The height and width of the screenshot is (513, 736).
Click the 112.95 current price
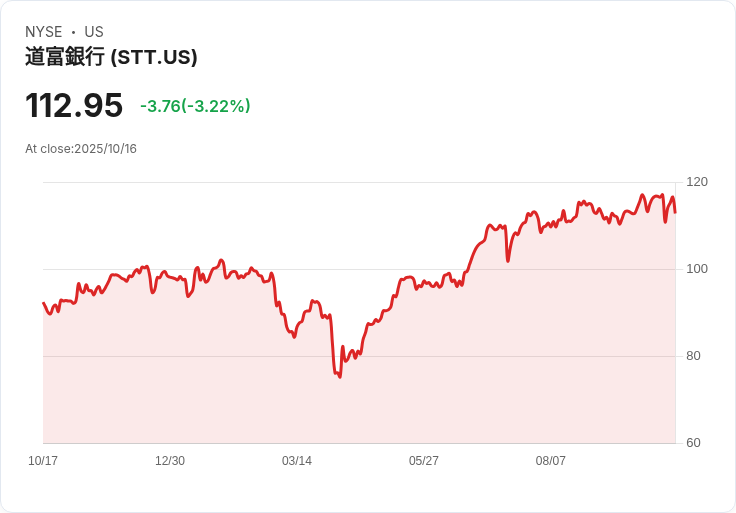click(74, 106)
